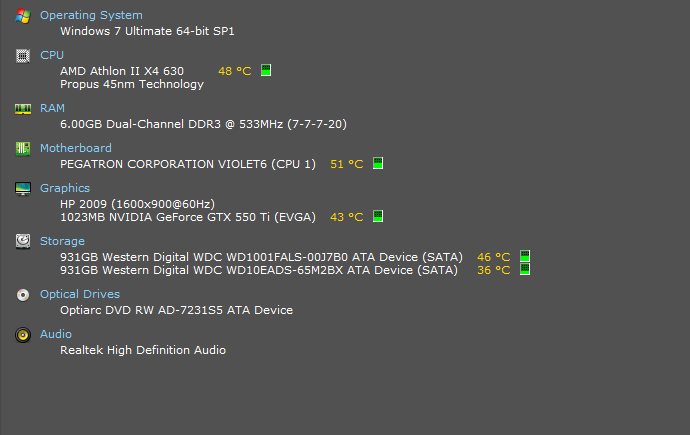Viewport: 690px width, 435px height.
Task: Open the CPU section heading
Action: point(52,55)
